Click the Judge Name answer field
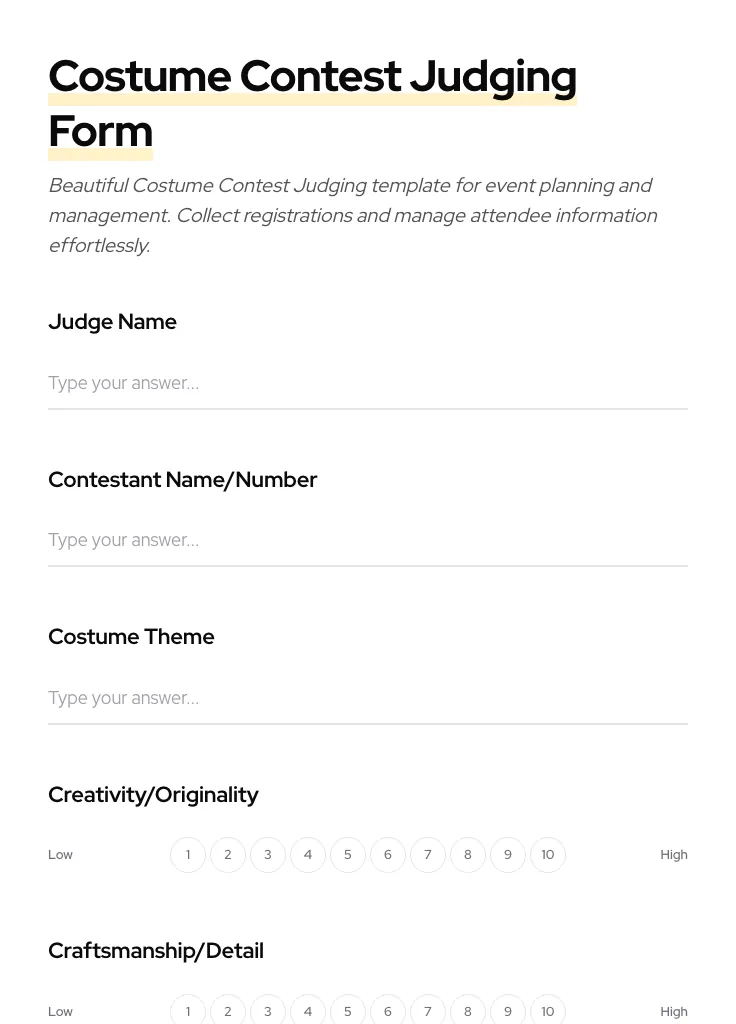Viewport: 736px width, 1024px height. pyautogui.click(x=367, y=383)
